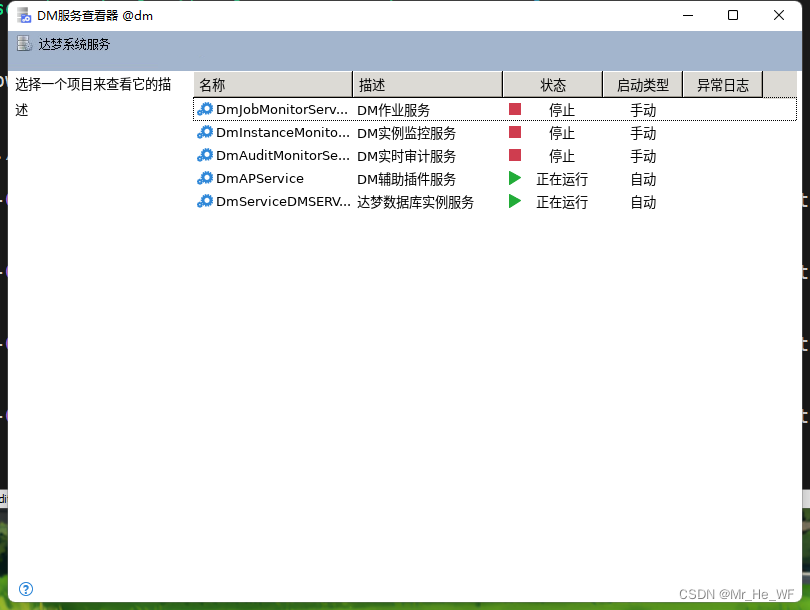Sort by the 启动类型 column header

point(643,85)
